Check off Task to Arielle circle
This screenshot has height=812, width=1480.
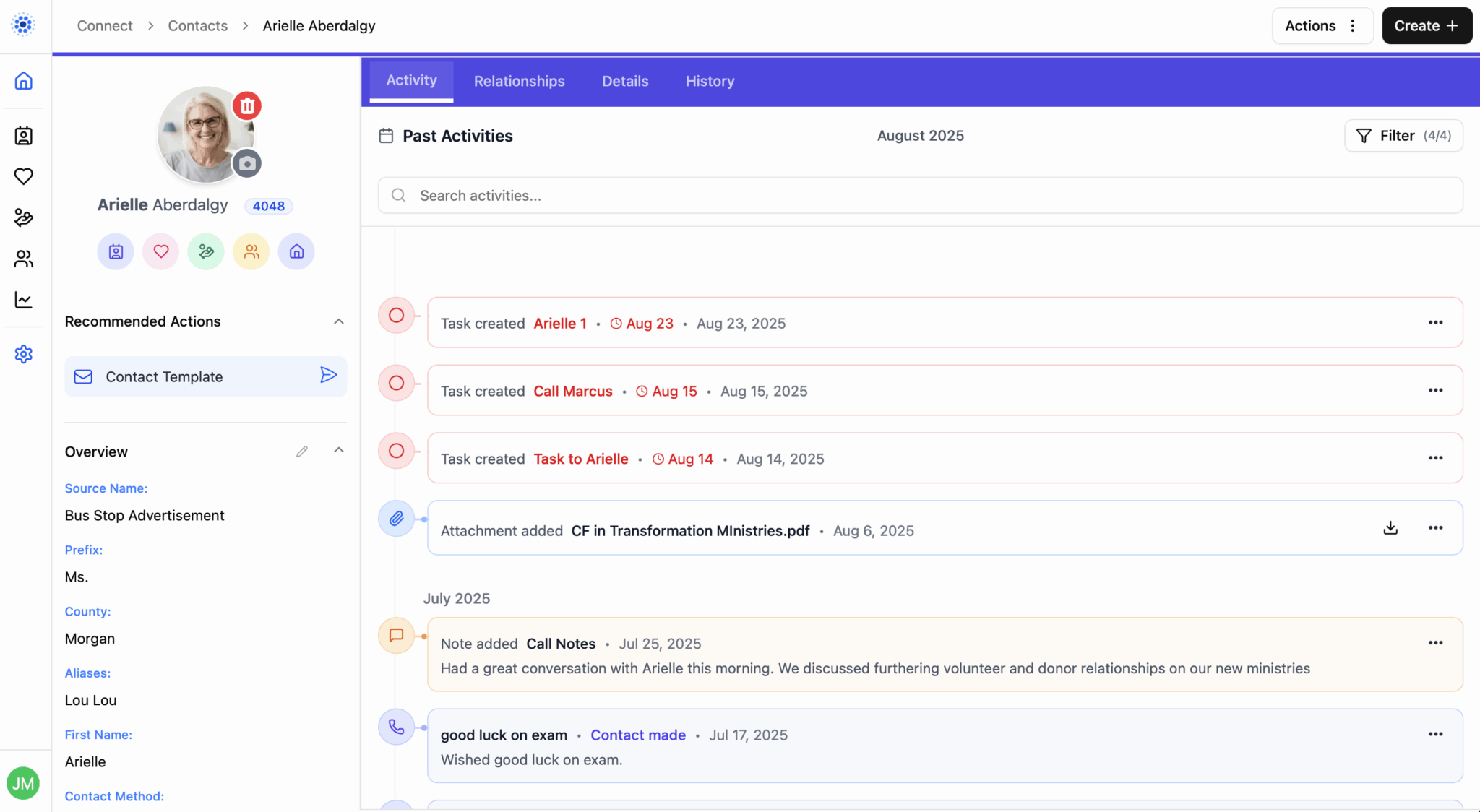click(x=396, y=451)
